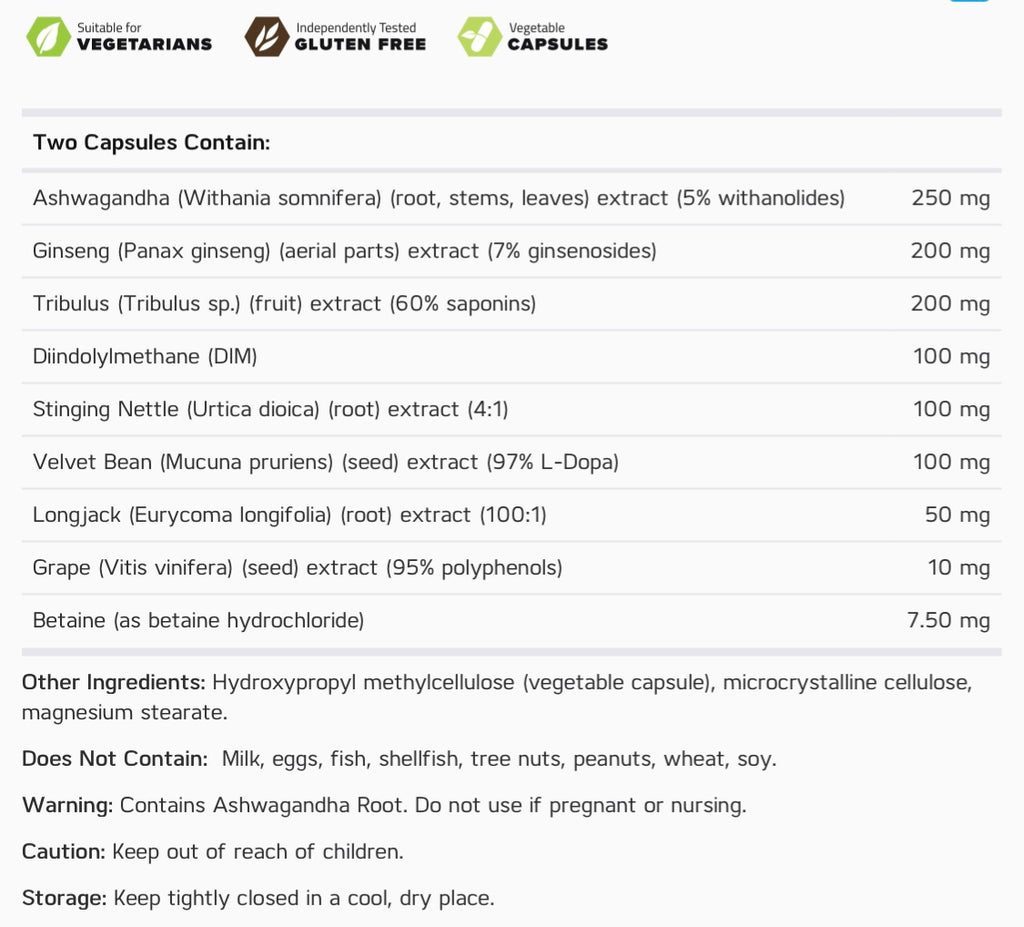Viewport: 1024px width, 927px height.
Task: Select the Vegetable Capsules label text
Action: (x=558, y=37)
